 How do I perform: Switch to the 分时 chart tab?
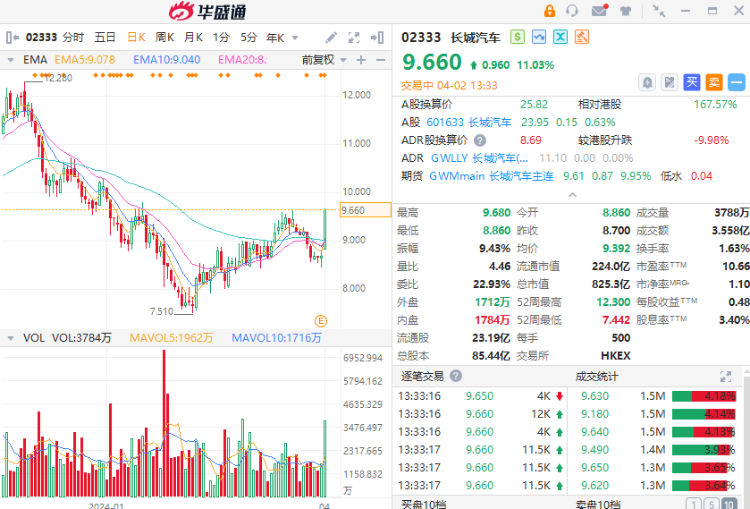[73, 37]
